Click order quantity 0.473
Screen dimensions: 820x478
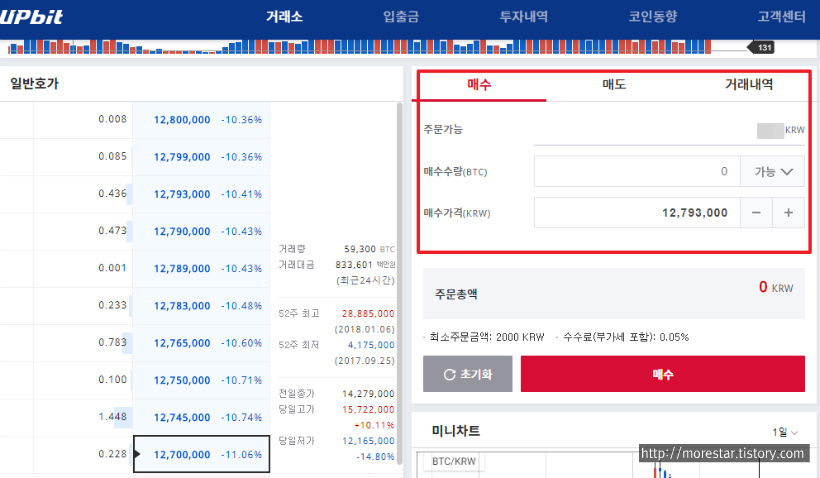tap(112, 230)
